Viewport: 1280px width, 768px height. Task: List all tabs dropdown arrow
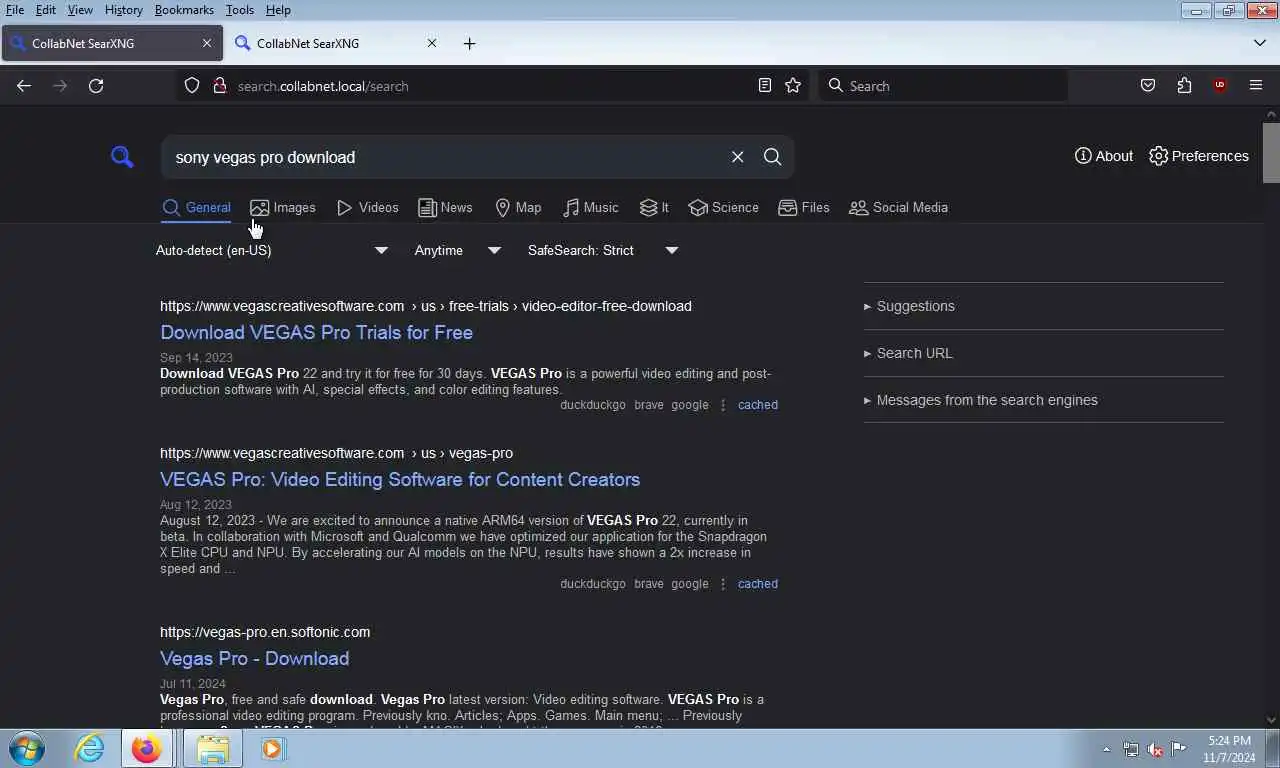click(1260, 44)
